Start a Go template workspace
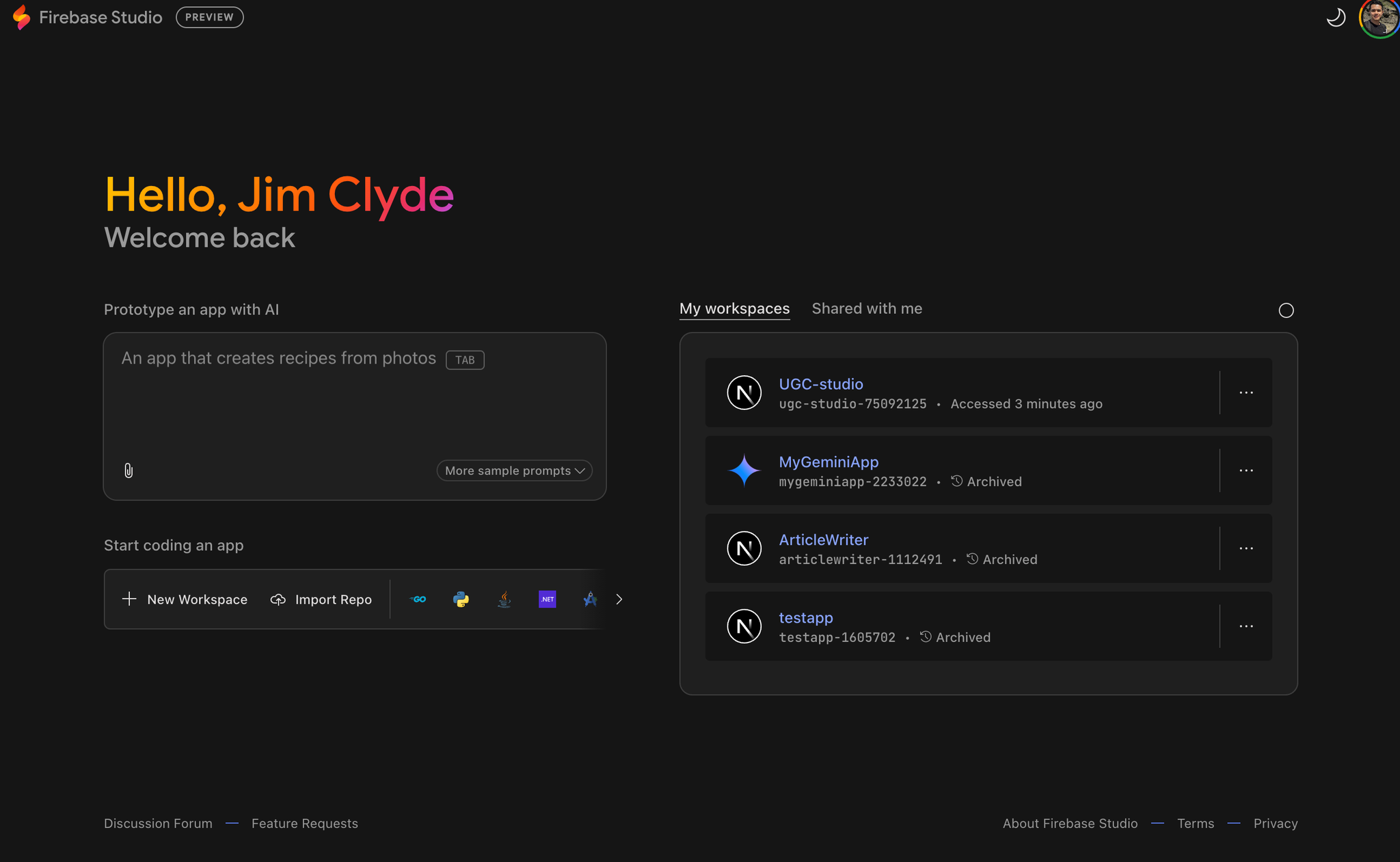The width and height of the screenshot is (1400, 862). click(418, 600)
